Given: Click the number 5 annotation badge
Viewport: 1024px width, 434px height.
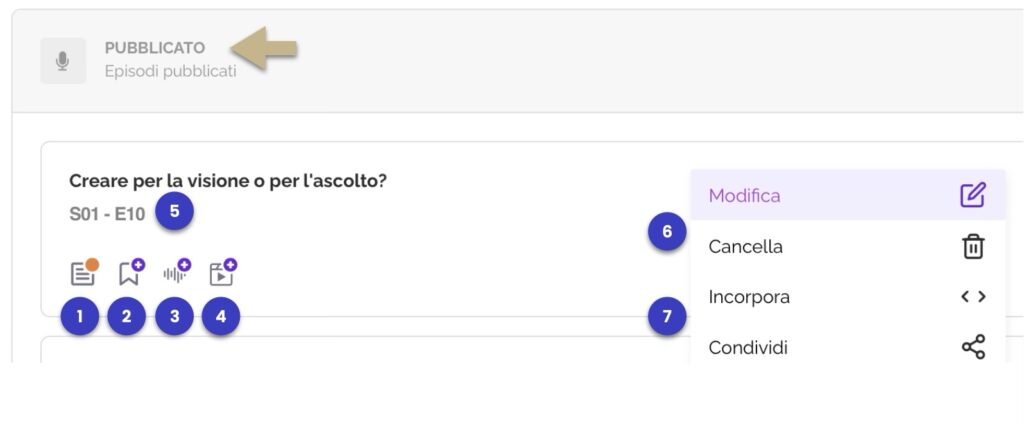Looking at the screenshot, I should tap(174, 211).
